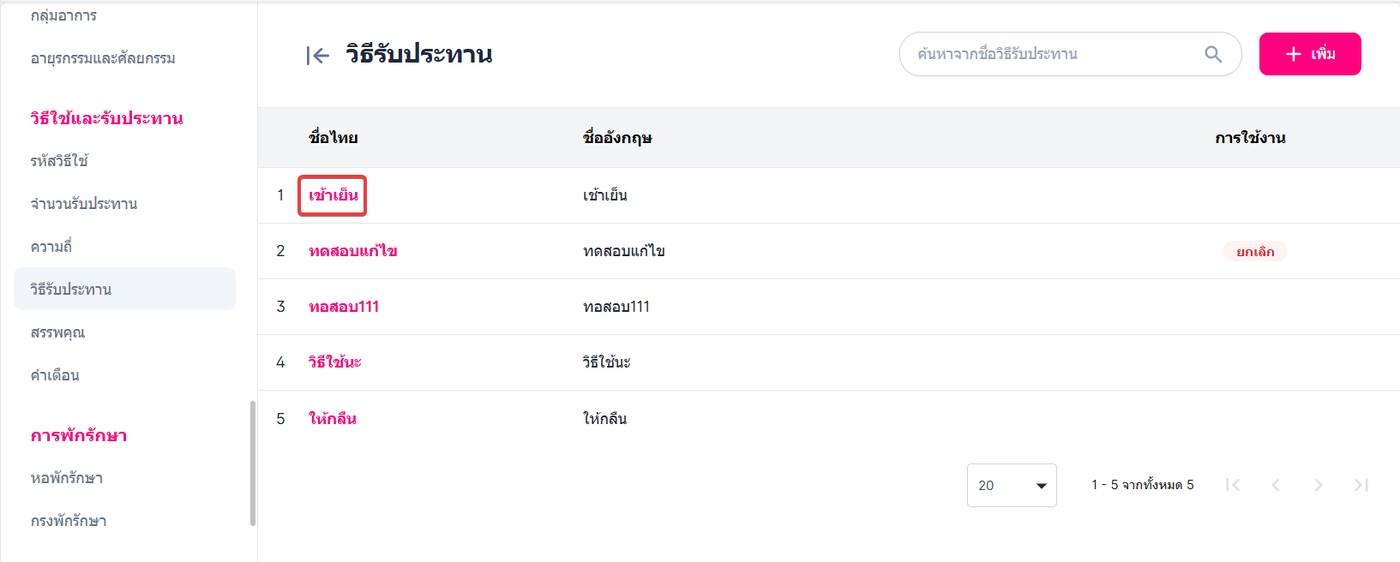Select จำนวนรับประทาน in the sidebar

point(84,204)
